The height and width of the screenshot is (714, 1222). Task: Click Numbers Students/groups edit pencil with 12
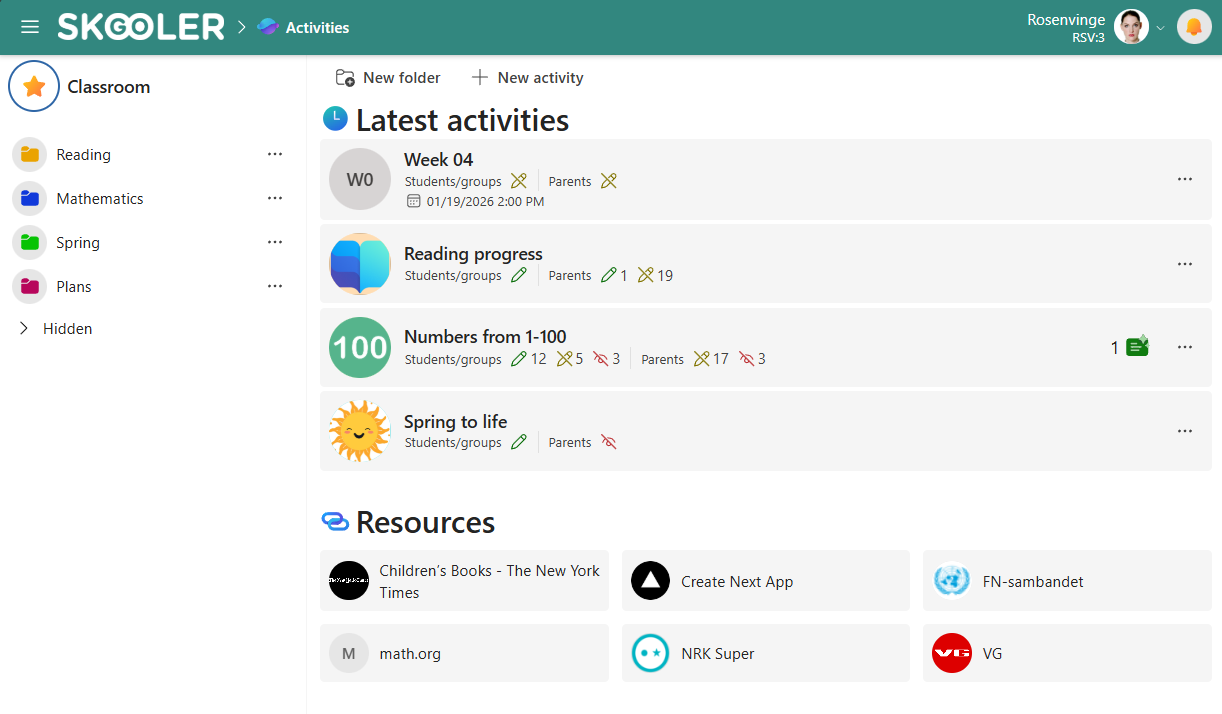click(x=518, y=359)
